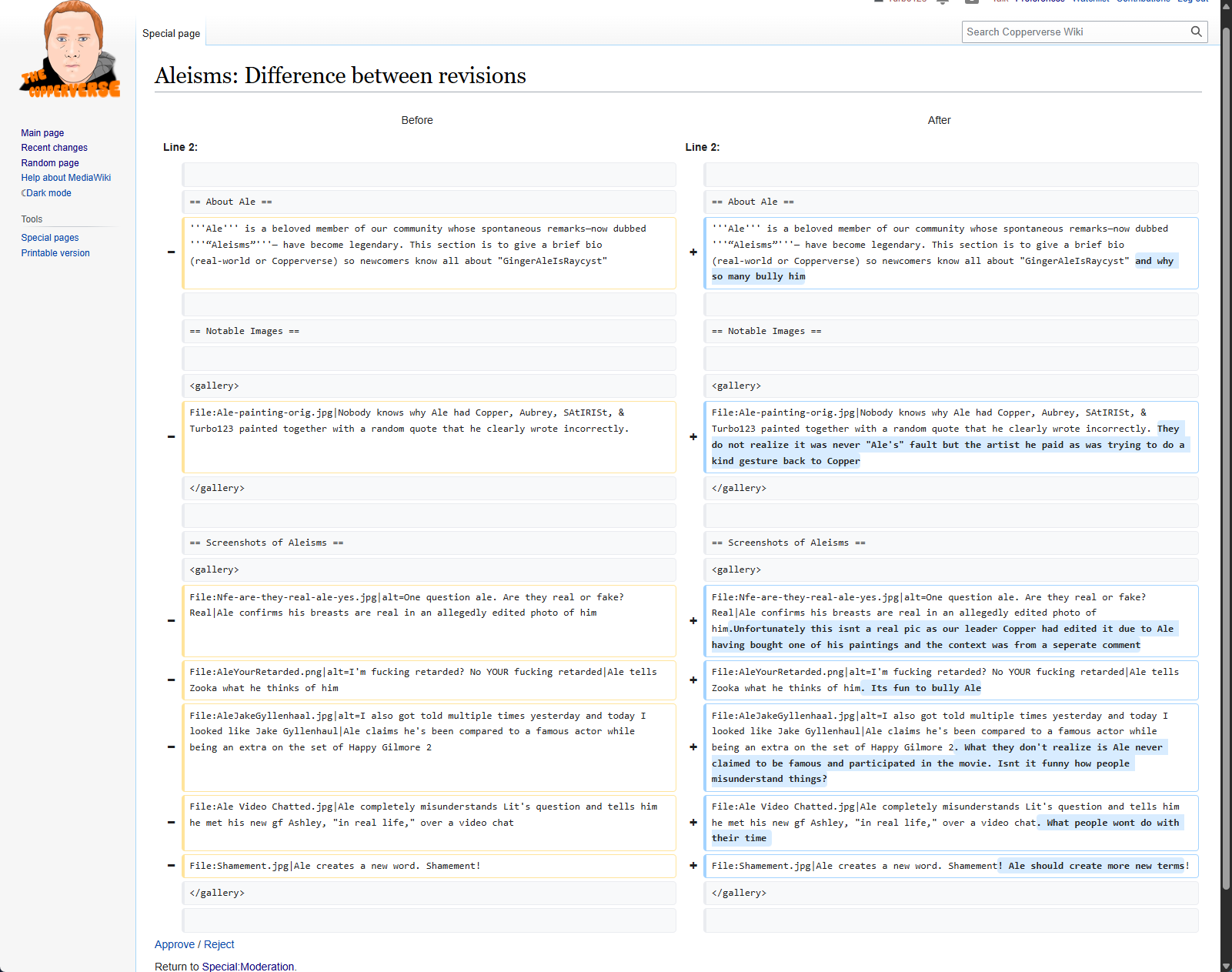Click Before row starting 'File:AleYourRetarded.png'
This screenshot has width=1232, height=972.
point(429,680)
